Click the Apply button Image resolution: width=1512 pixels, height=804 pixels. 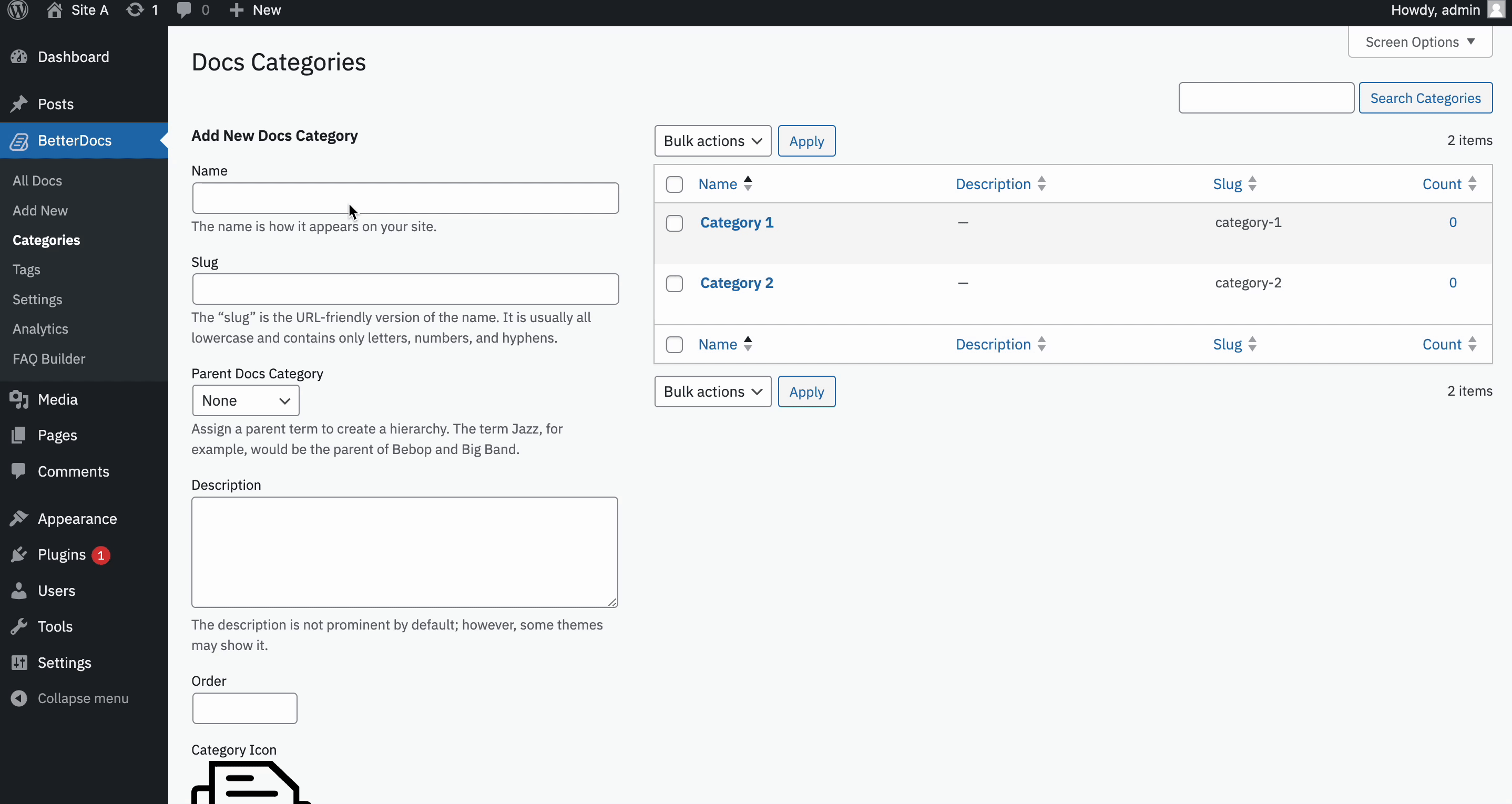click(806, 141)
